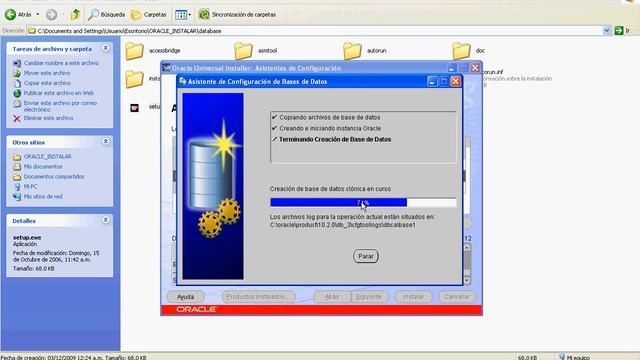Open the Búsqueda search tool
The width and height of the screenshot is (640, 360).
[107, 15]
